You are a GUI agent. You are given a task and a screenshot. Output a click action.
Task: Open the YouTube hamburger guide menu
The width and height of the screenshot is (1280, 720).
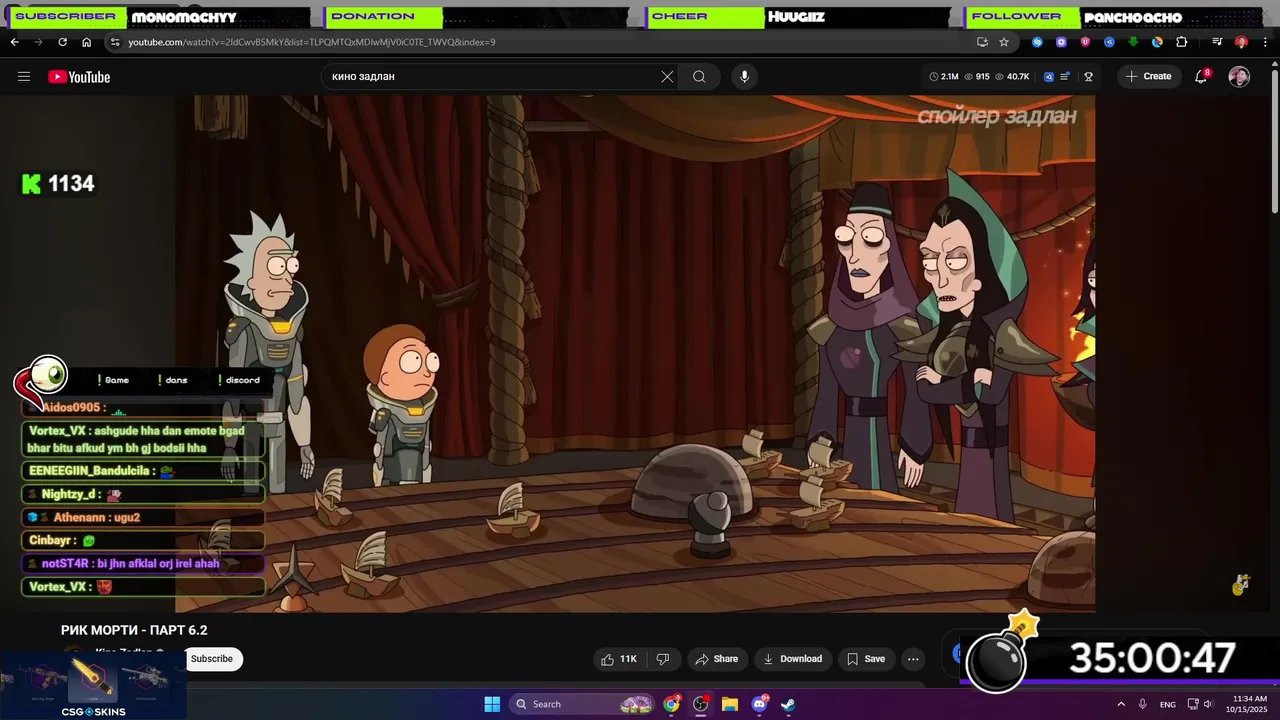(24, 77)
